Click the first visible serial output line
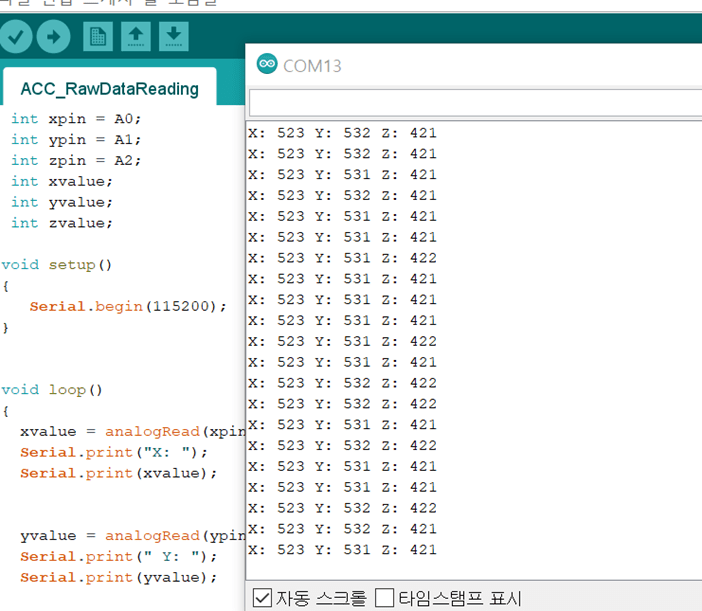 coord(342,133)
